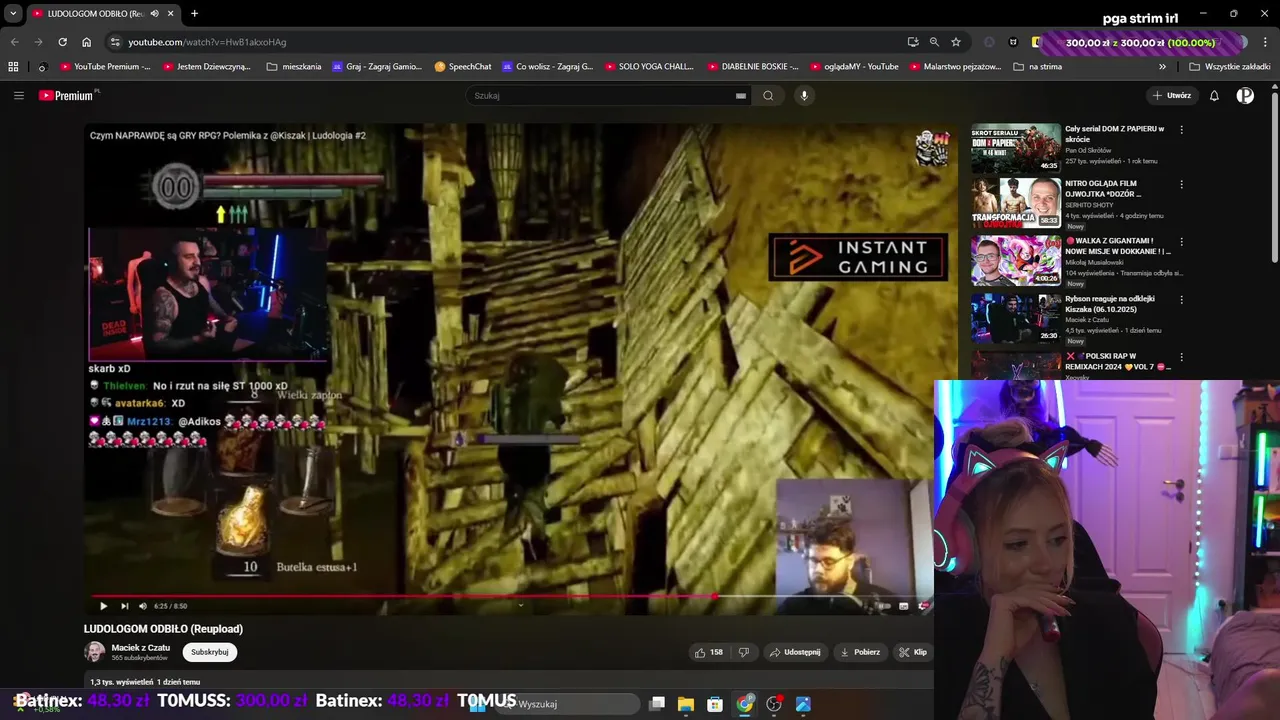Open options for Cały serial DOM Z PAPIERU
Viewport: 1280px width, 720px height.
coord(1181,130)
